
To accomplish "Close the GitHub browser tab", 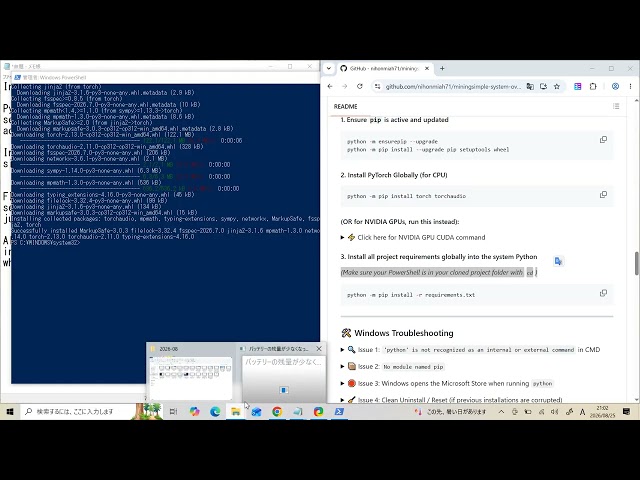I will 427,69.
